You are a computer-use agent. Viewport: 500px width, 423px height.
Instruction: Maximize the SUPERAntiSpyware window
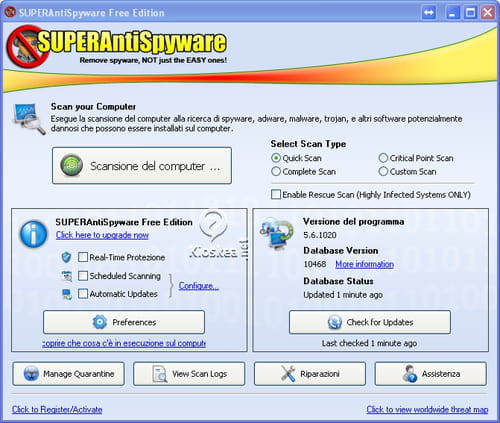pos(470,13)
